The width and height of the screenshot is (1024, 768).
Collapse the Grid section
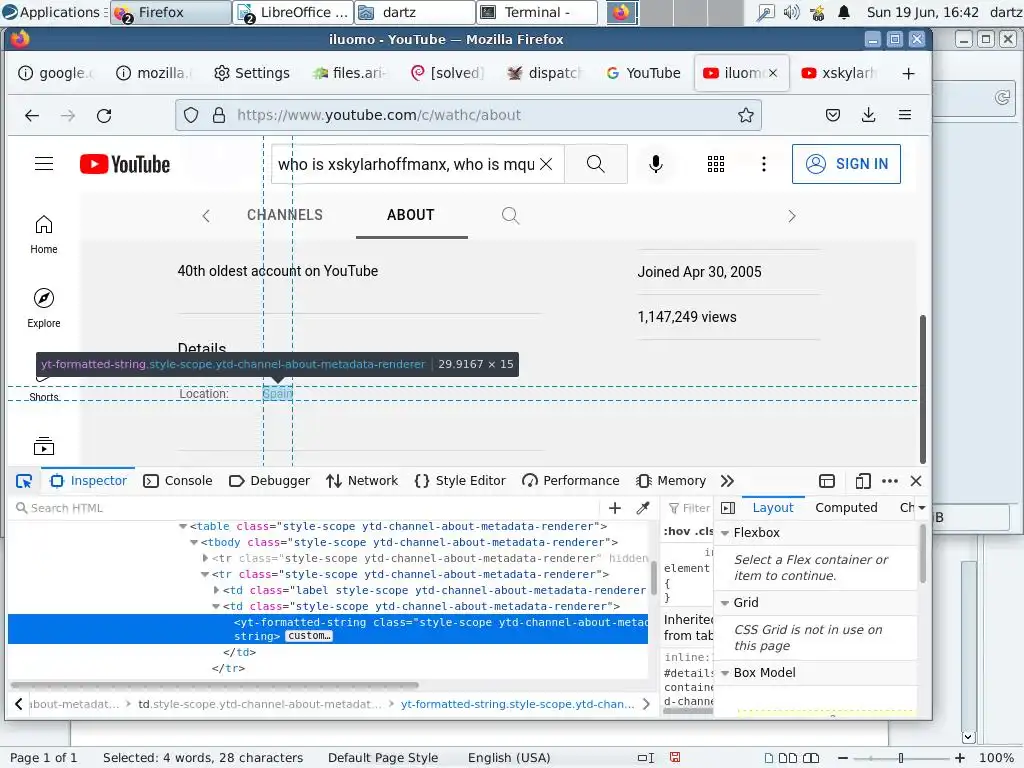click(725, 603)
